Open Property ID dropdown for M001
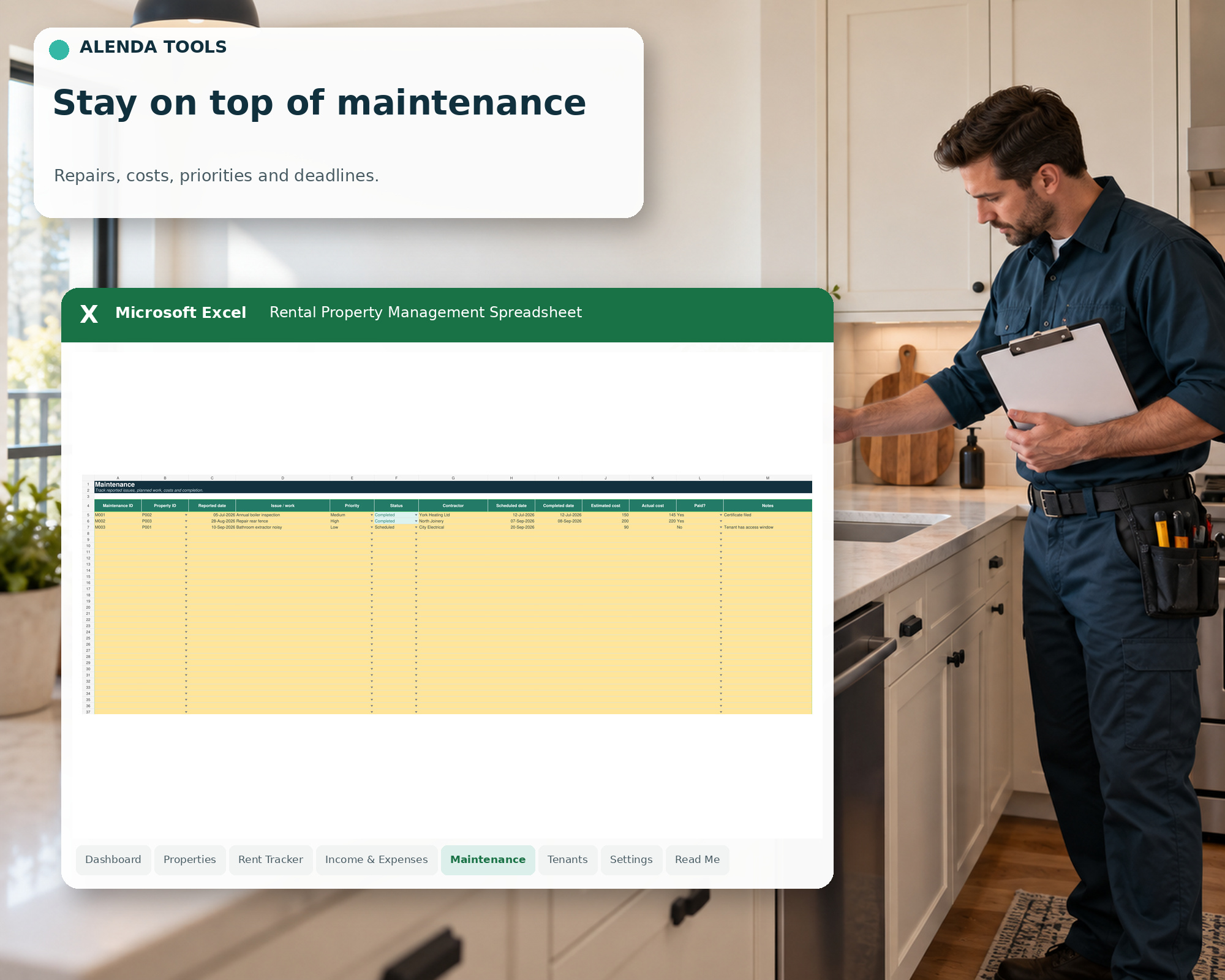The image size is (1225, 980). pyautogui.click(x=186, y=515)
